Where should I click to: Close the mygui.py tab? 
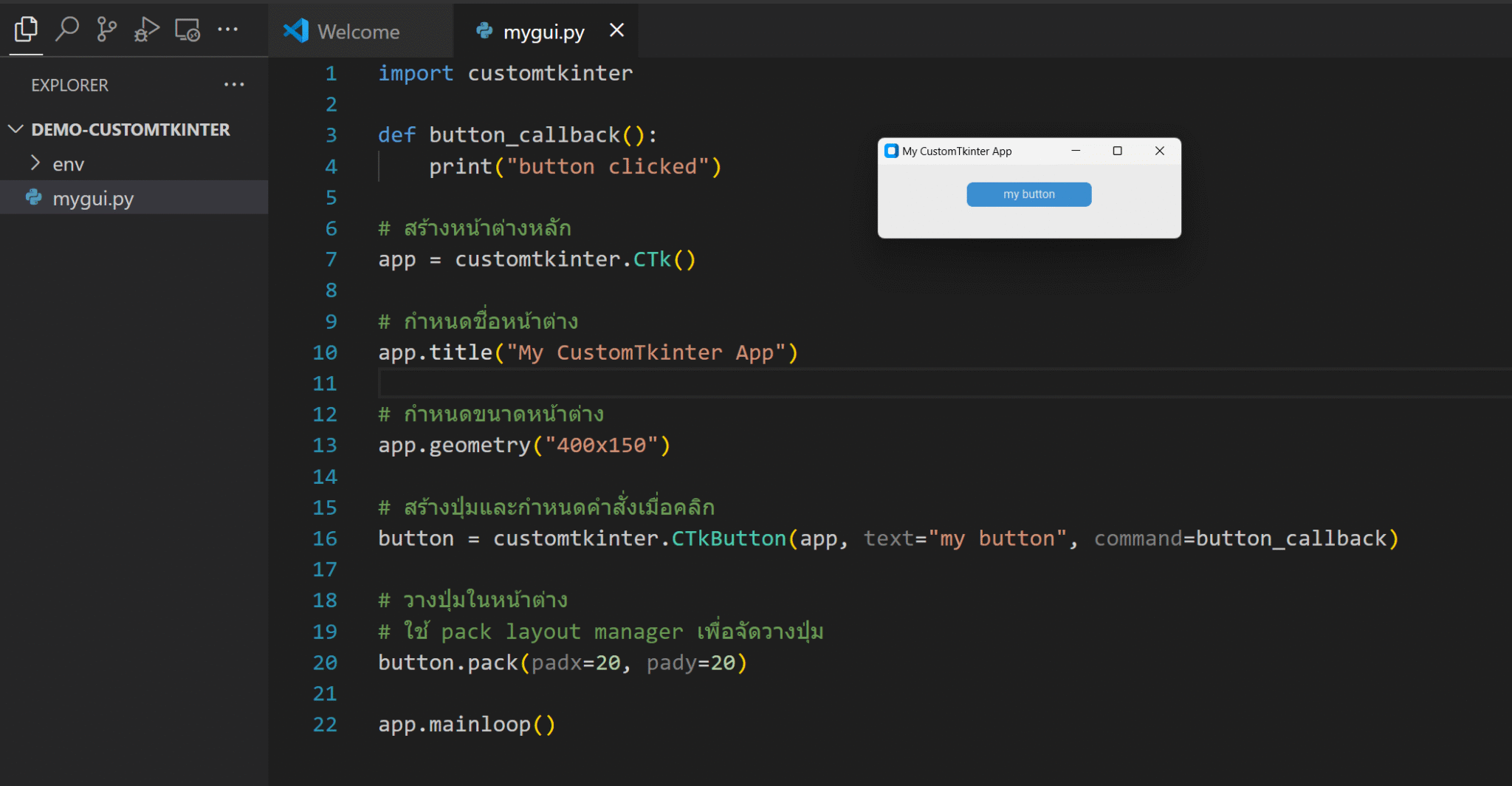click(x=617, y=30)
